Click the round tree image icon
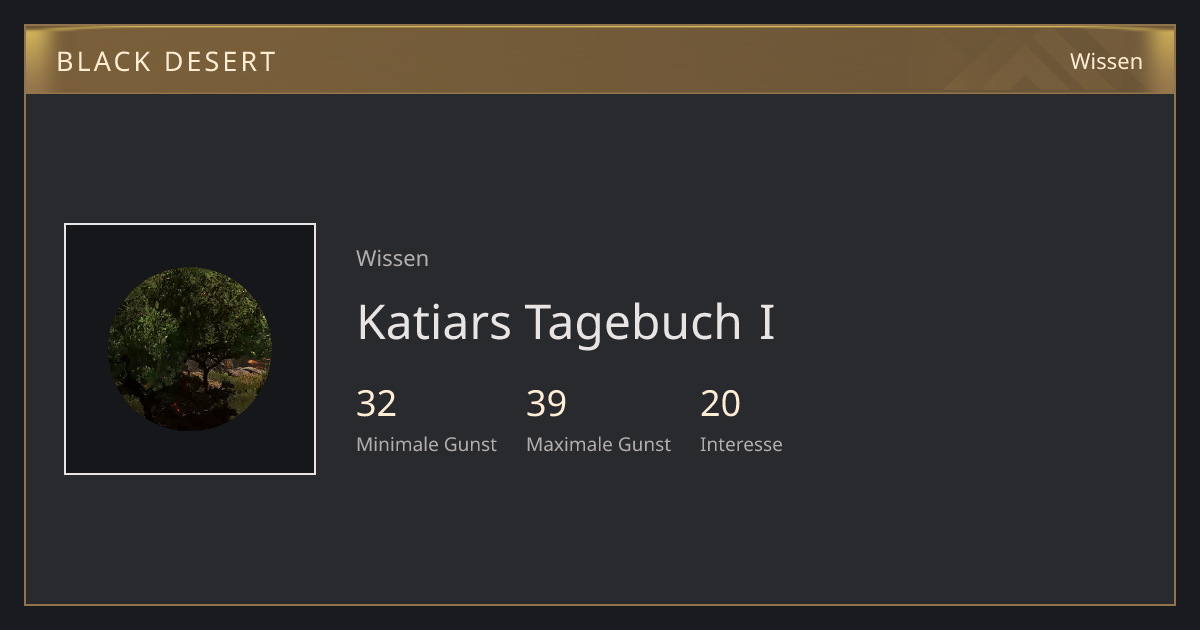Viewport: 1200px width, 630px height. click(x=190, y=349)
